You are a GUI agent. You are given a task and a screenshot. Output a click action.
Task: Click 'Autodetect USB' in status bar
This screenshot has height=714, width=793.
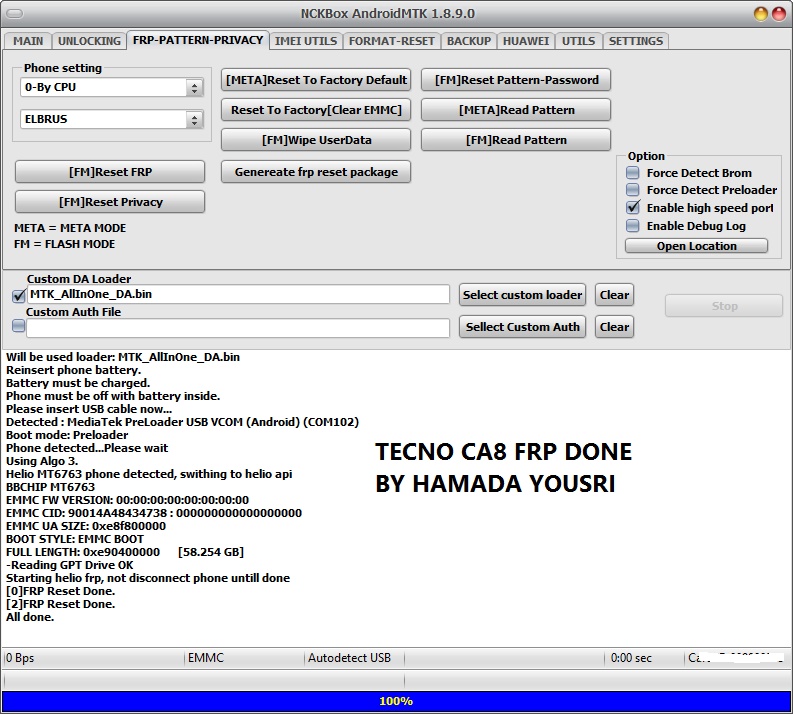pyautogui.click(x=349, y=658)
